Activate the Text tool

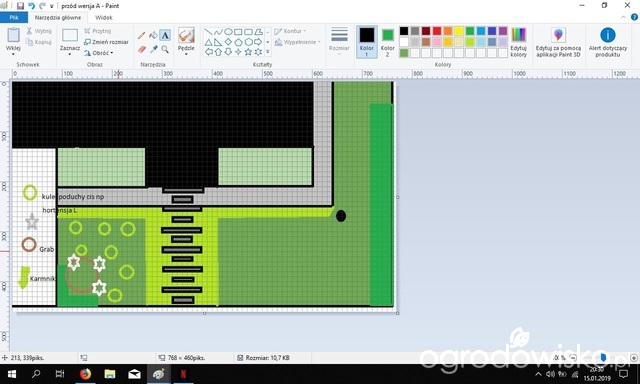pyautogui.click(x=165, y=36)
